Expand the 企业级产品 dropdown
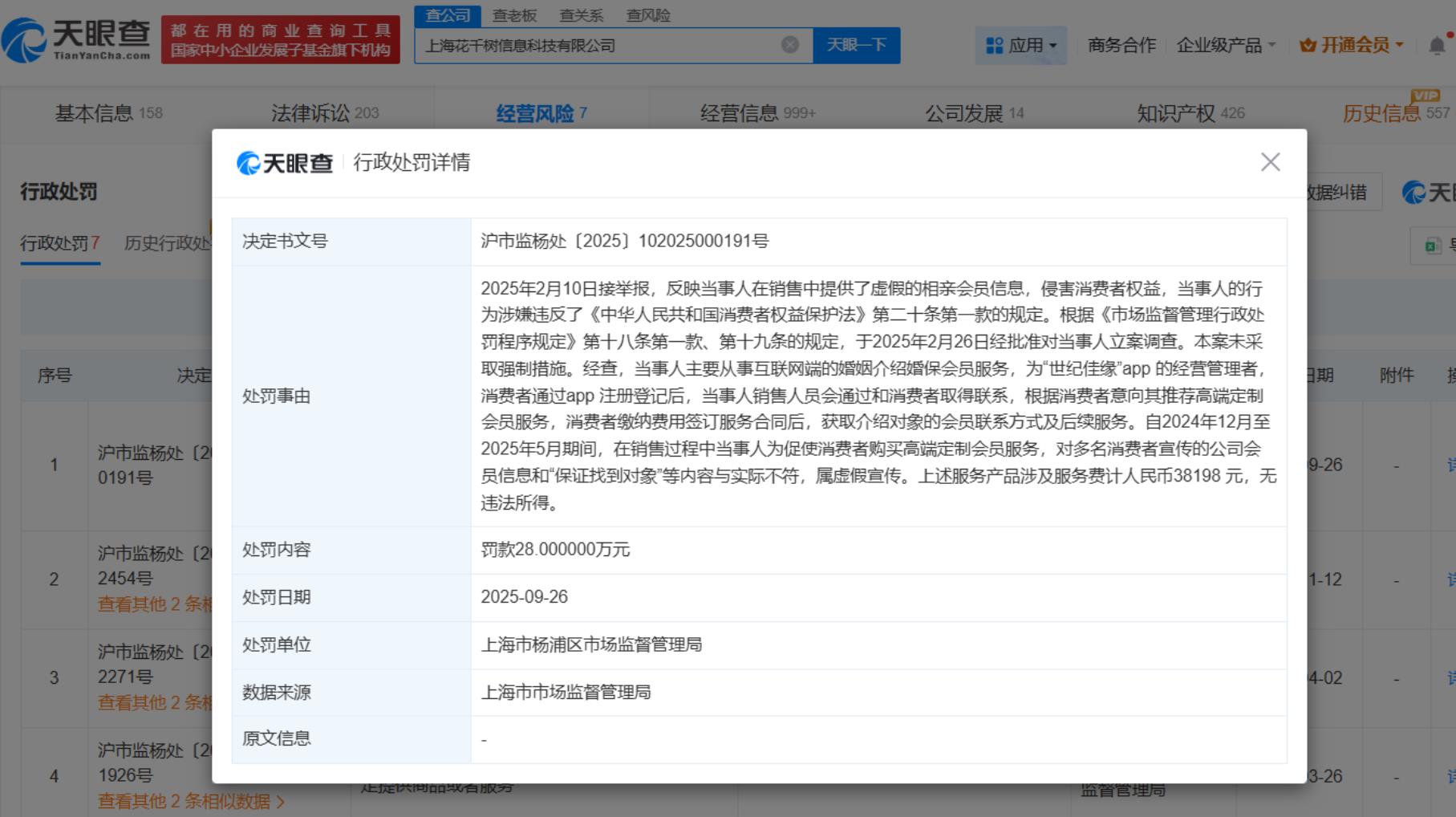 pyautogui.click(x=1226, y=46)
